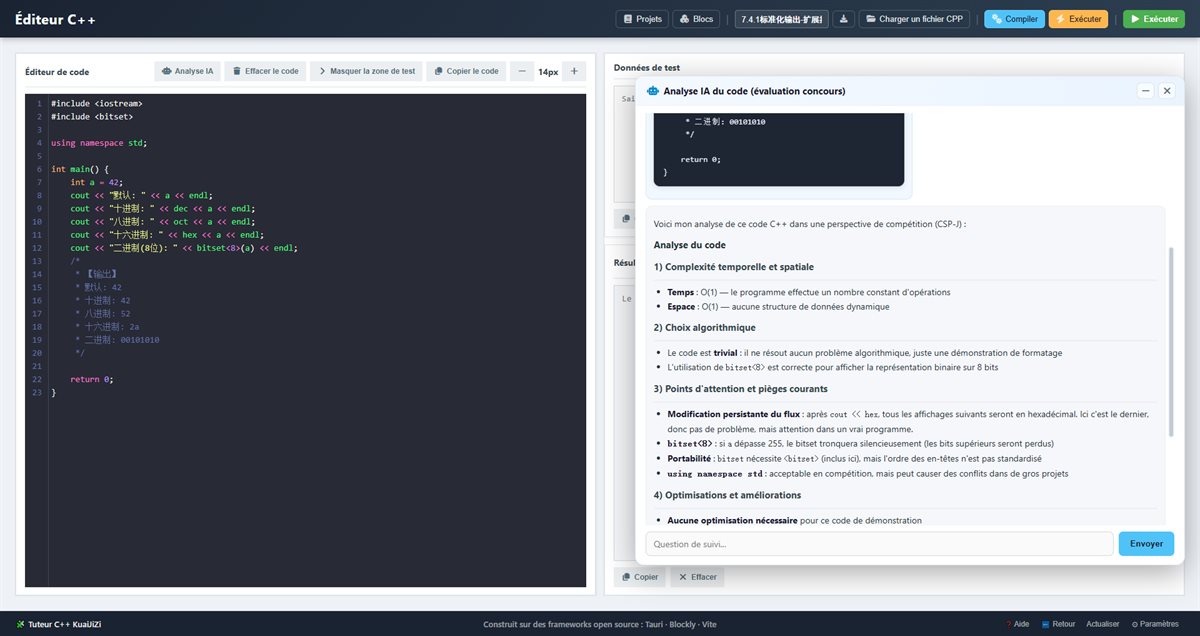
Task: Click the Portabilité bullet text
Action: pyautogui.click(x=855, y=458)
